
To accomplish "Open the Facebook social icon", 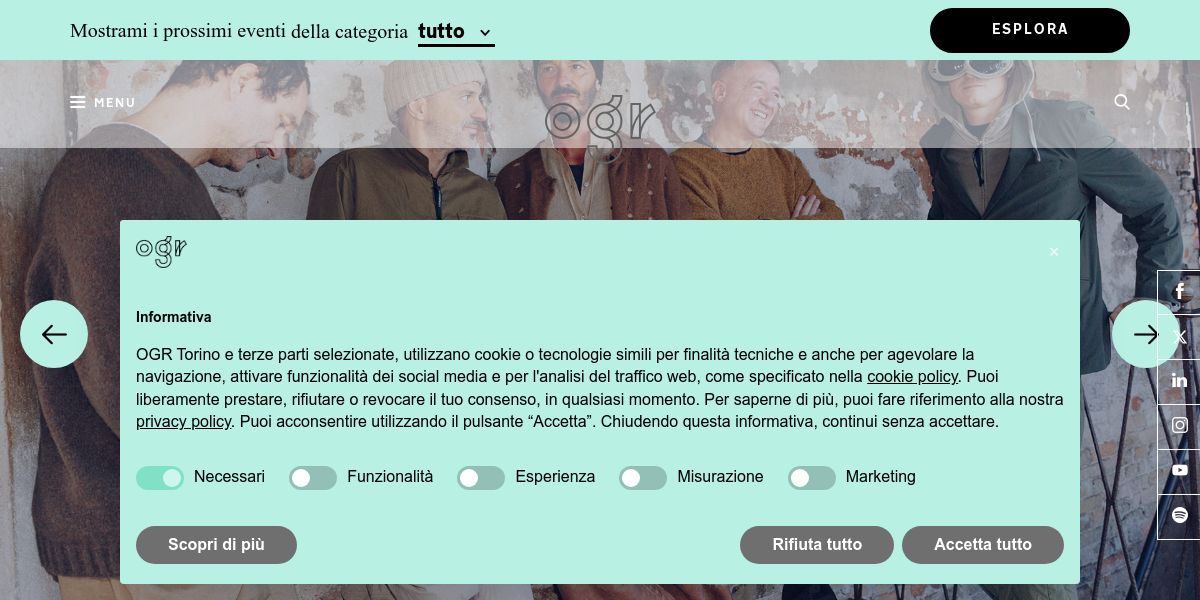I will pos(1180,292).
